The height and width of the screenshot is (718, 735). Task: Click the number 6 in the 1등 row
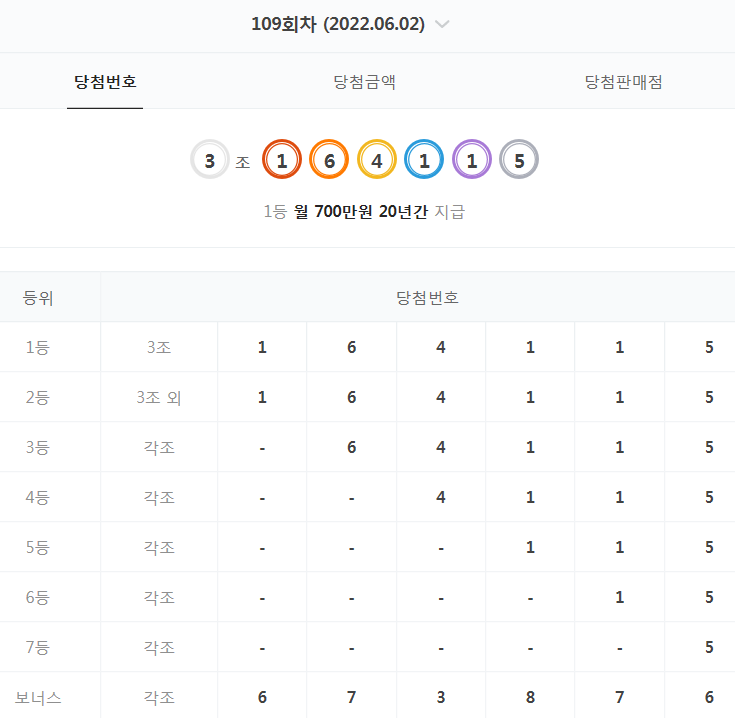pyautogui.click(x=352, y=347)
